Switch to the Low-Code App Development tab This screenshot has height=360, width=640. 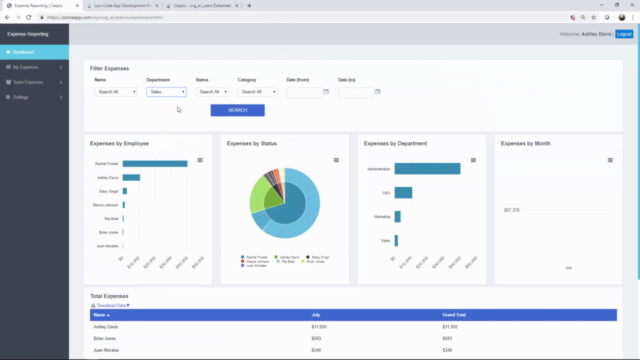tap(122, 6)
